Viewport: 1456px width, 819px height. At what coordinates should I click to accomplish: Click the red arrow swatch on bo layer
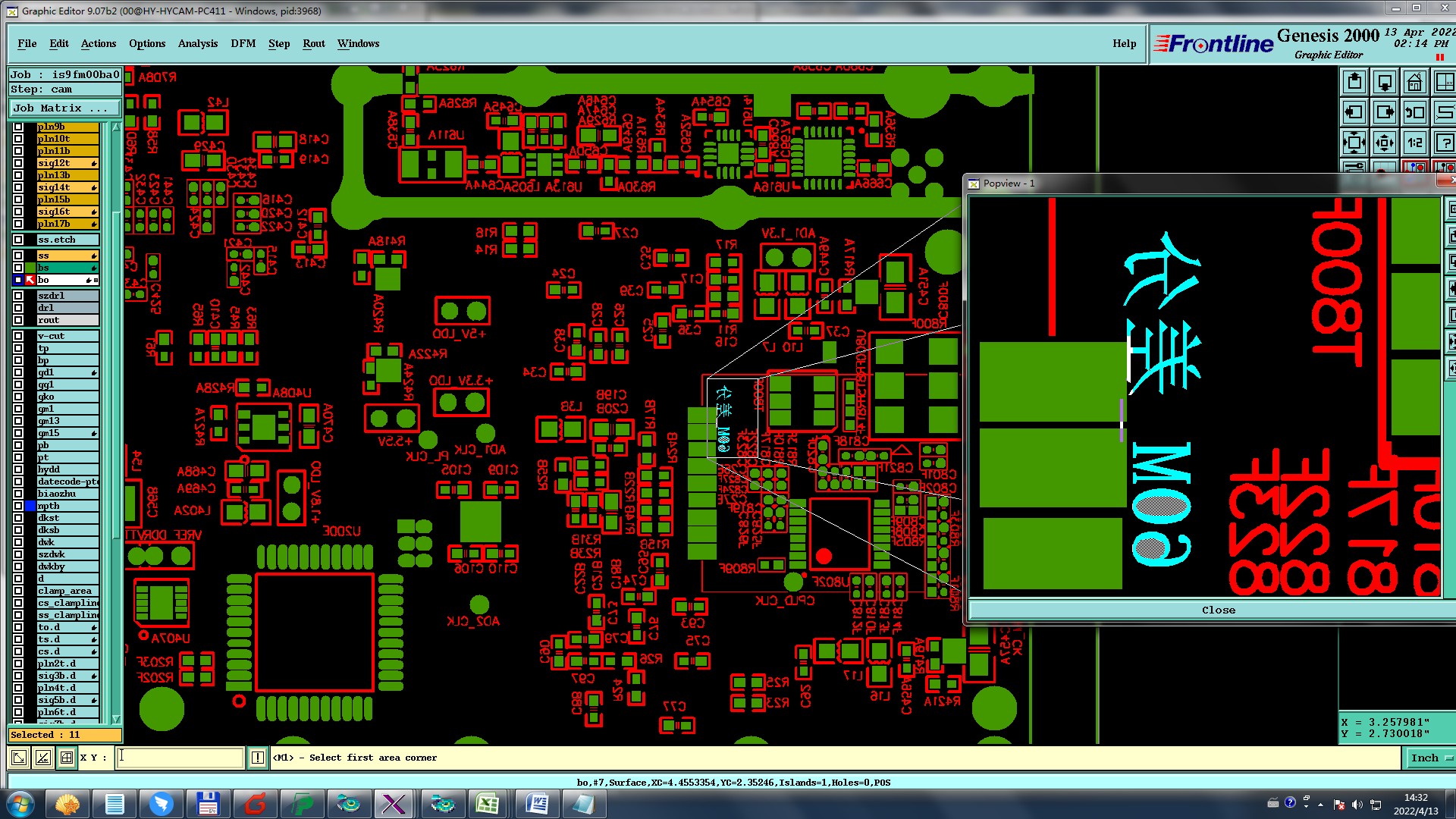[30, 280]
